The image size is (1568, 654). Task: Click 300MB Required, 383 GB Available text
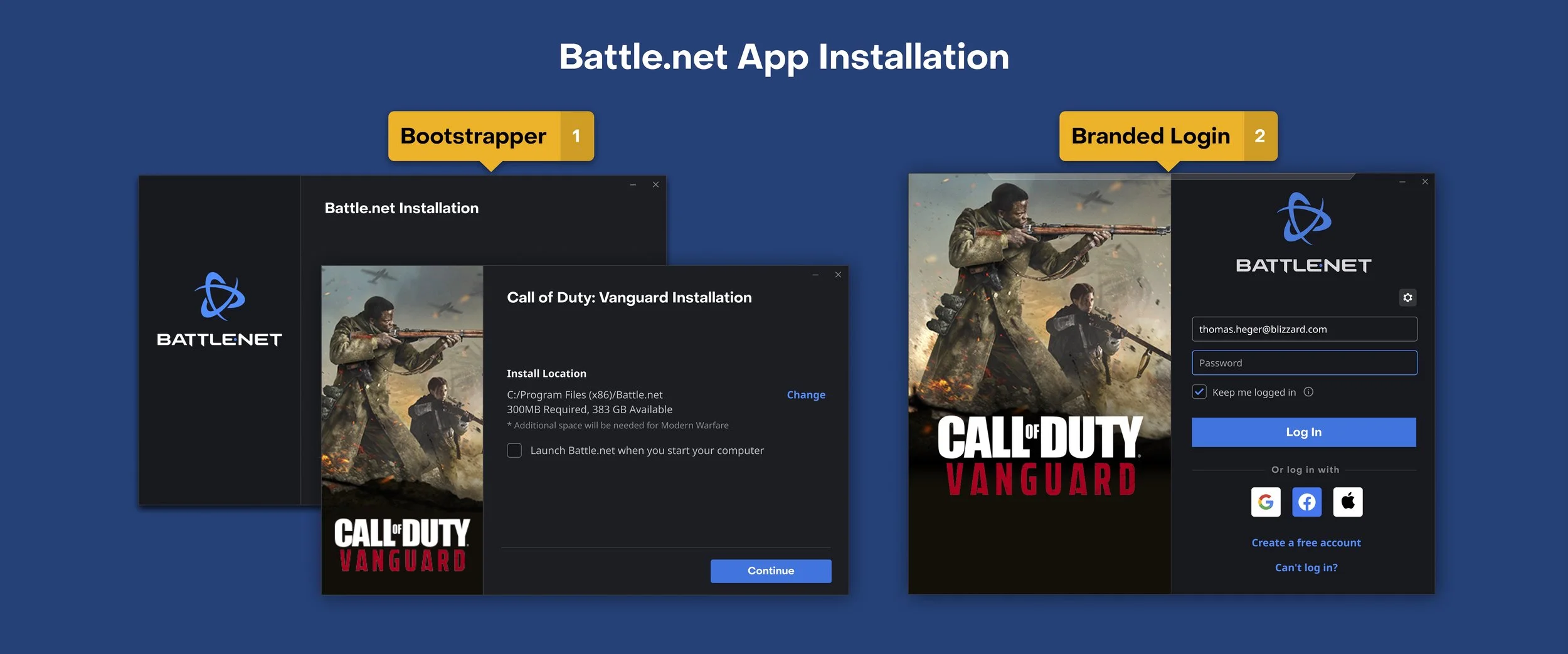(x=590, y=409)
